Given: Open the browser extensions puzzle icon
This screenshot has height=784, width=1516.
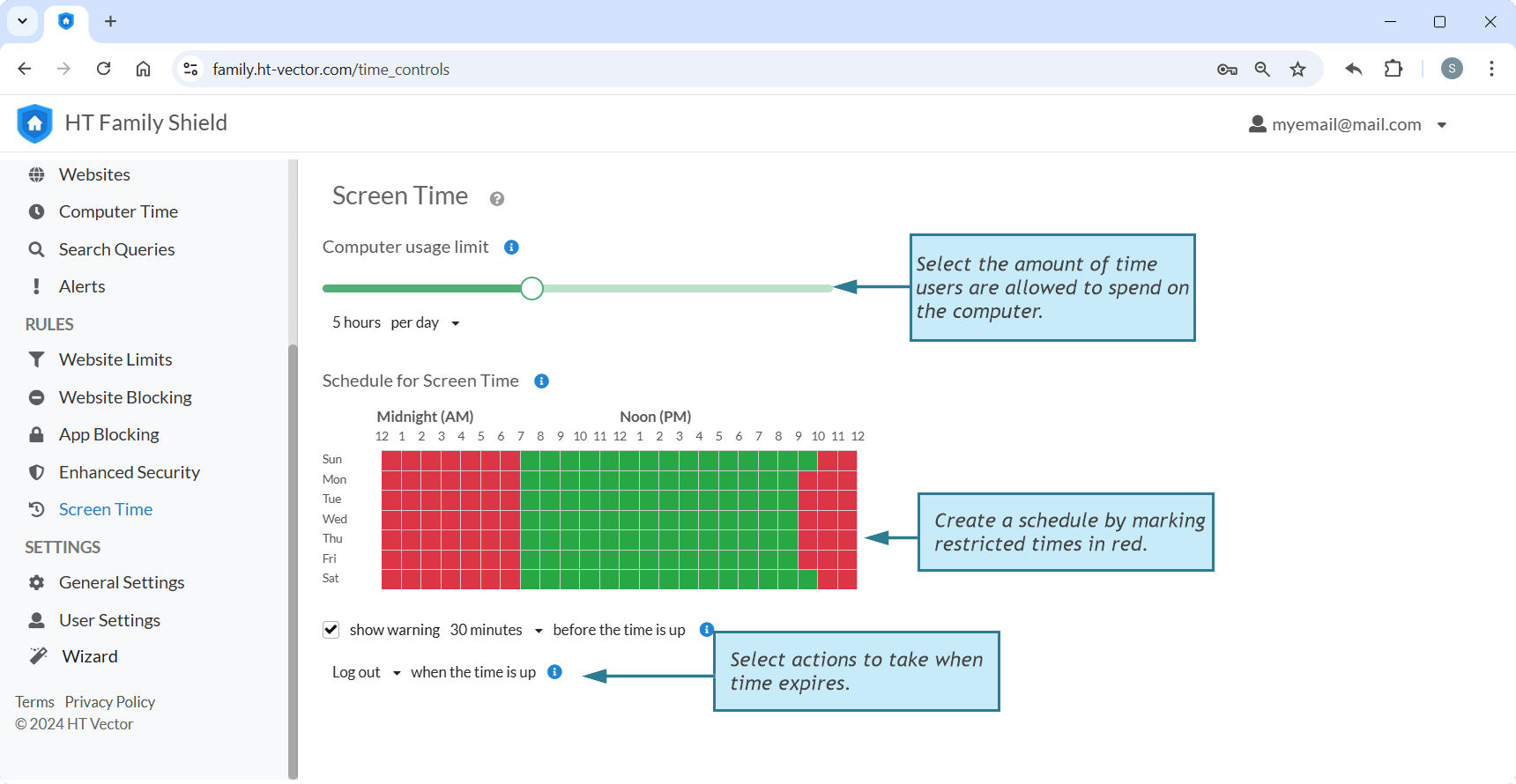Looking at the screenshot, I should 1393,69.
